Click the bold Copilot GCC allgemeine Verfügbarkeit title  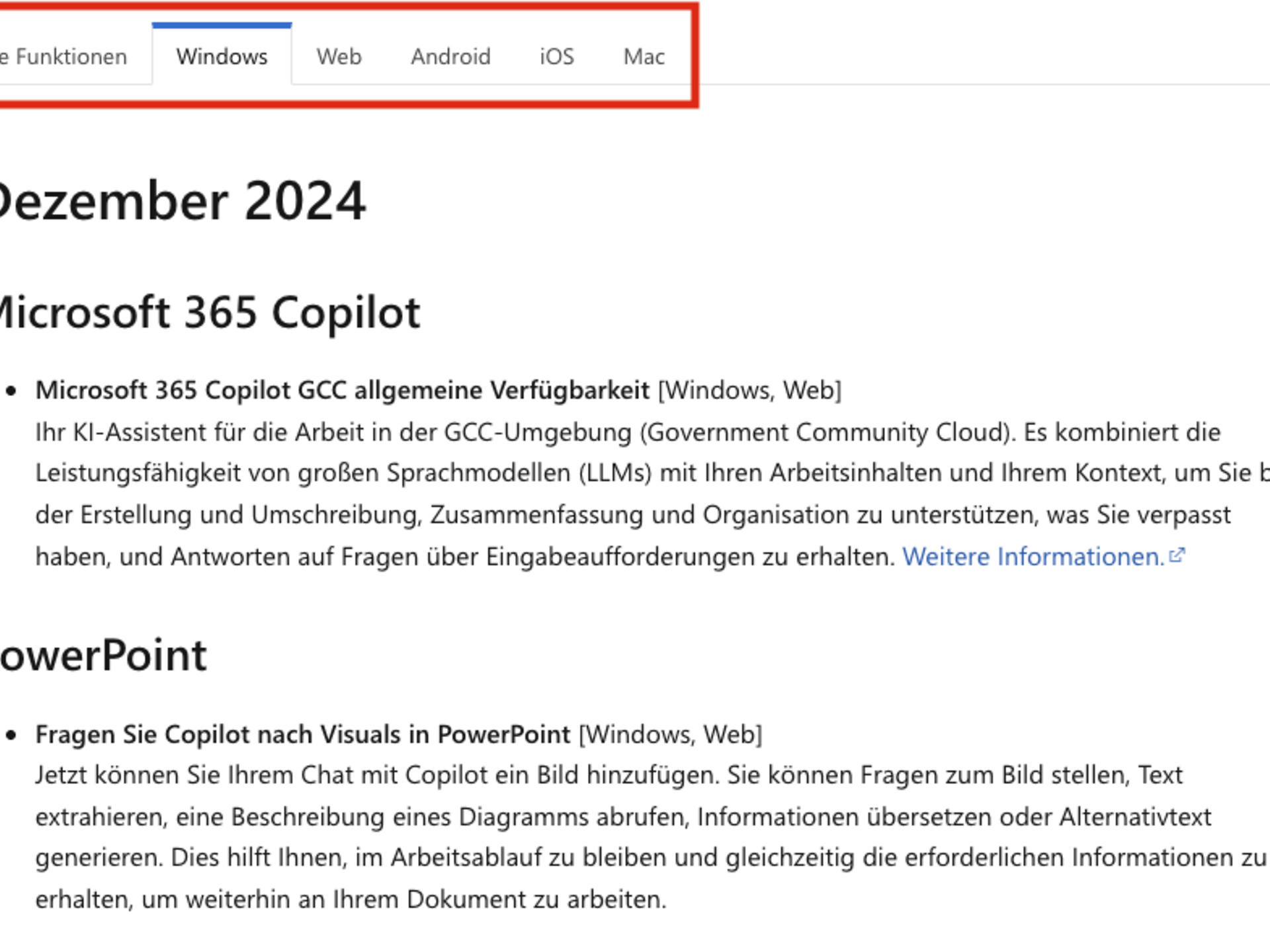point(342,390)
